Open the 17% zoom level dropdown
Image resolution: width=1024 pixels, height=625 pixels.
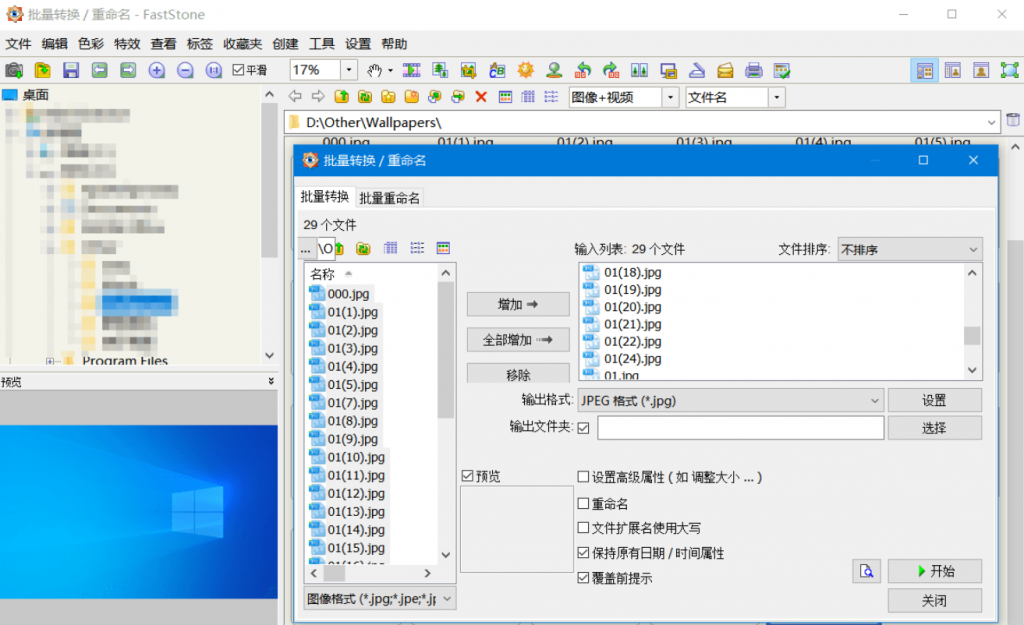point(349,70)
